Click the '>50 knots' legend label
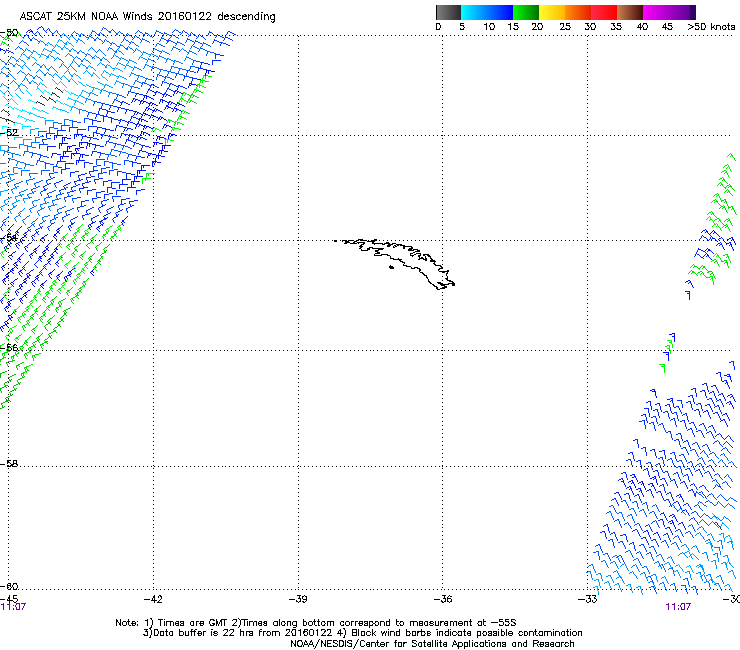Viewport: 740px width, 650px height. 711,27
